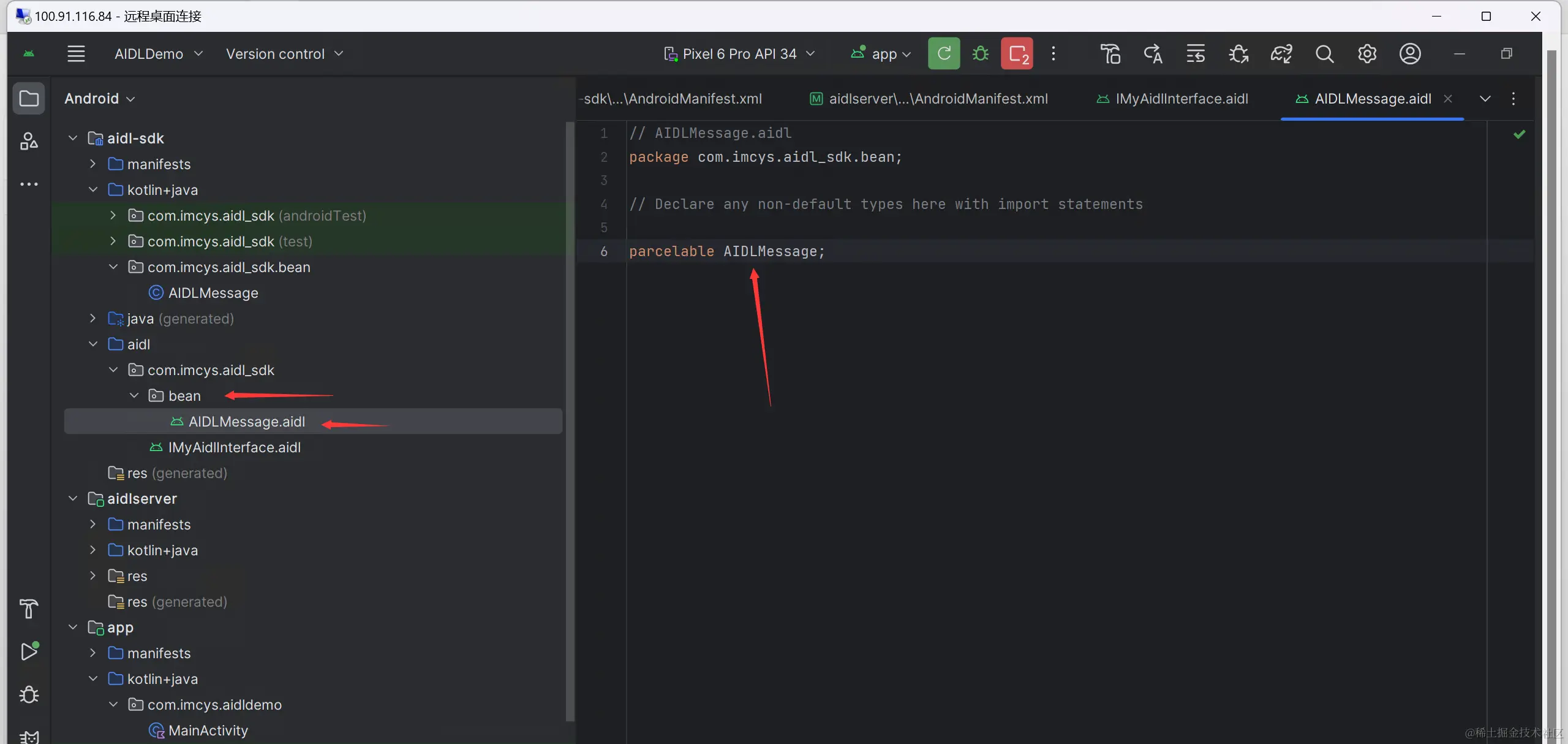This screenshot has height=744, width=1568.
Task: Click the Sync Project with Gradle Files icon
Action: tap(1281, 54)
